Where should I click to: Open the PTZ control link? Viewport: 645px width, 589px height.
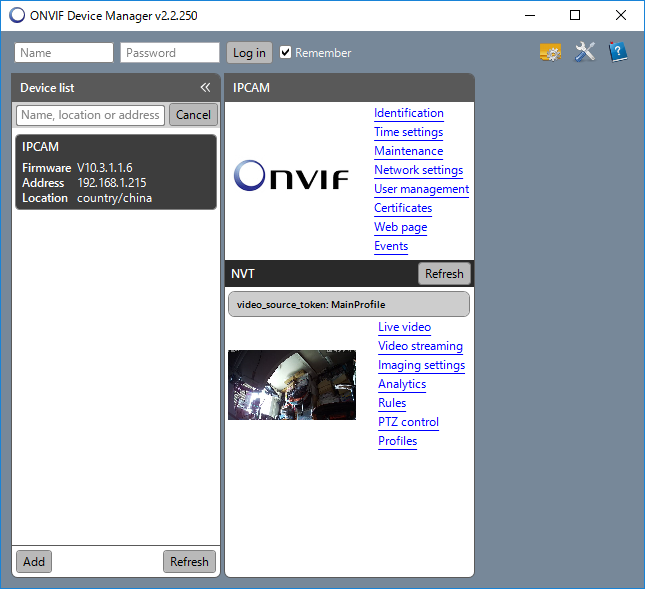pyautogui.click(x=408, y=422)
